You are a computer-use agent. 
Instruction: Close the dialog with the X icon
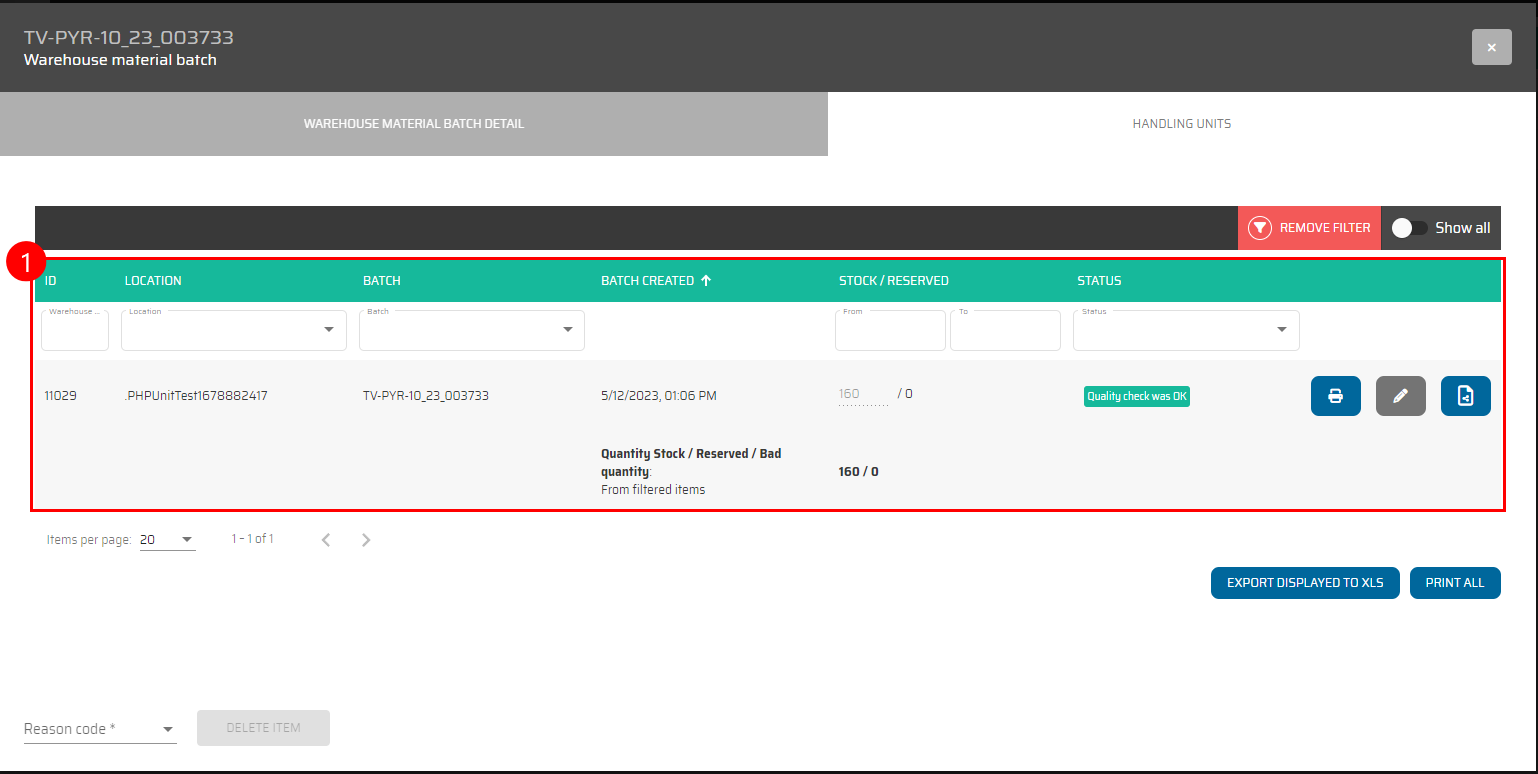tap(1491, 47)
